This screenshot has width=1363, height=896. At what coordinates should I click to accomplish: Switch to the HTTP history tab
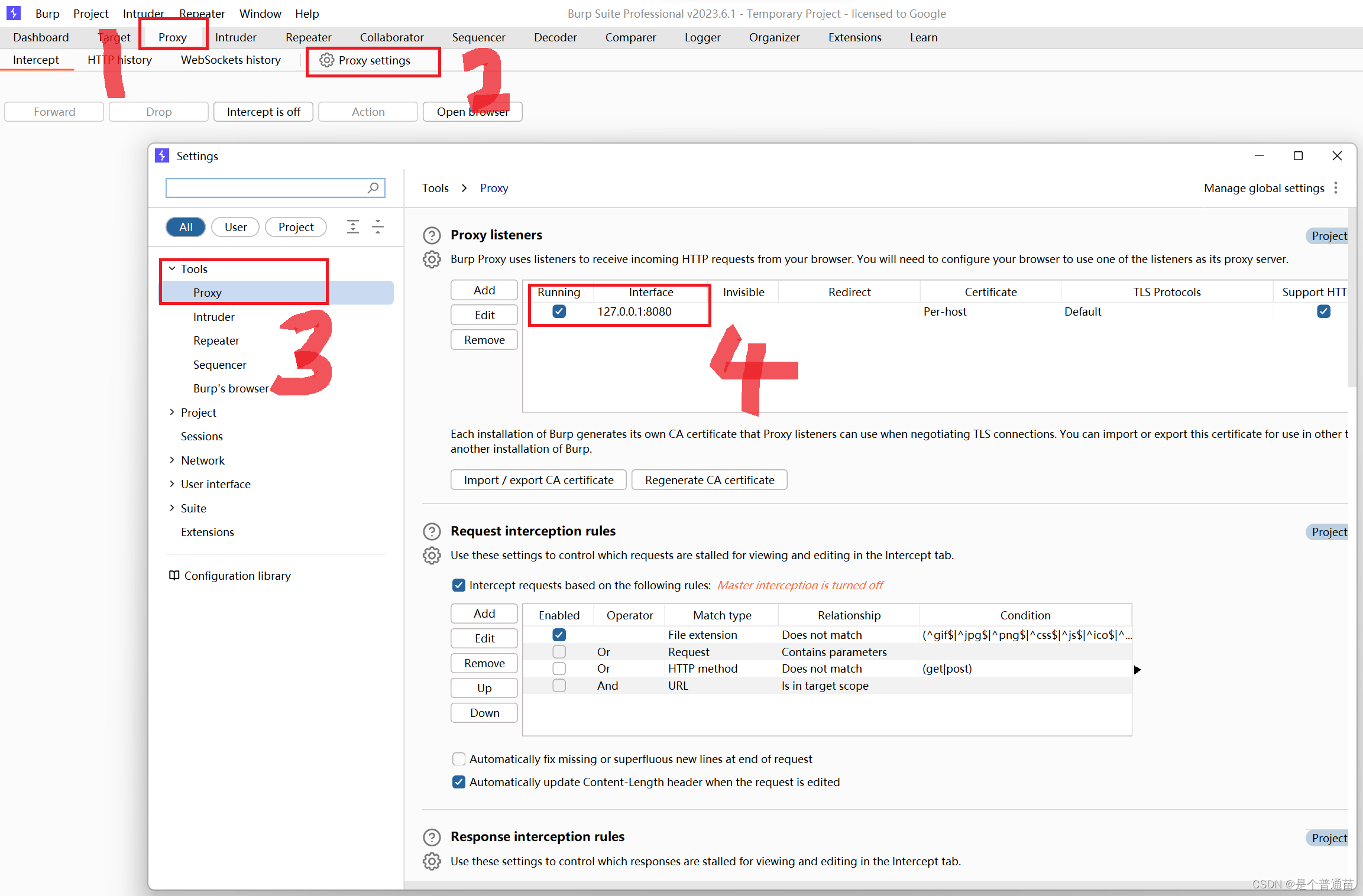click(119, 60)
